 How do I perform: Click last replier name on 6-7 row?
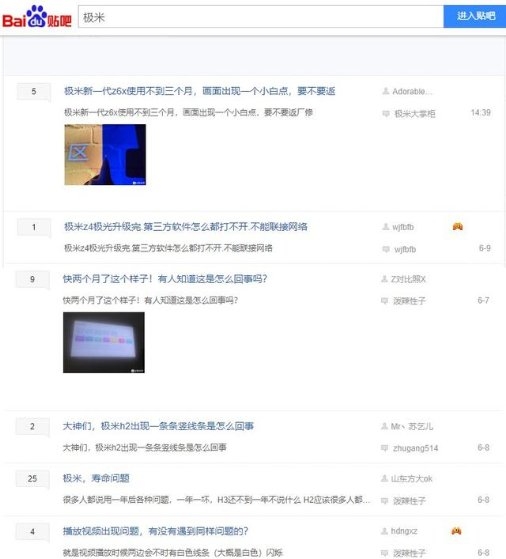[x=409, y=301]
